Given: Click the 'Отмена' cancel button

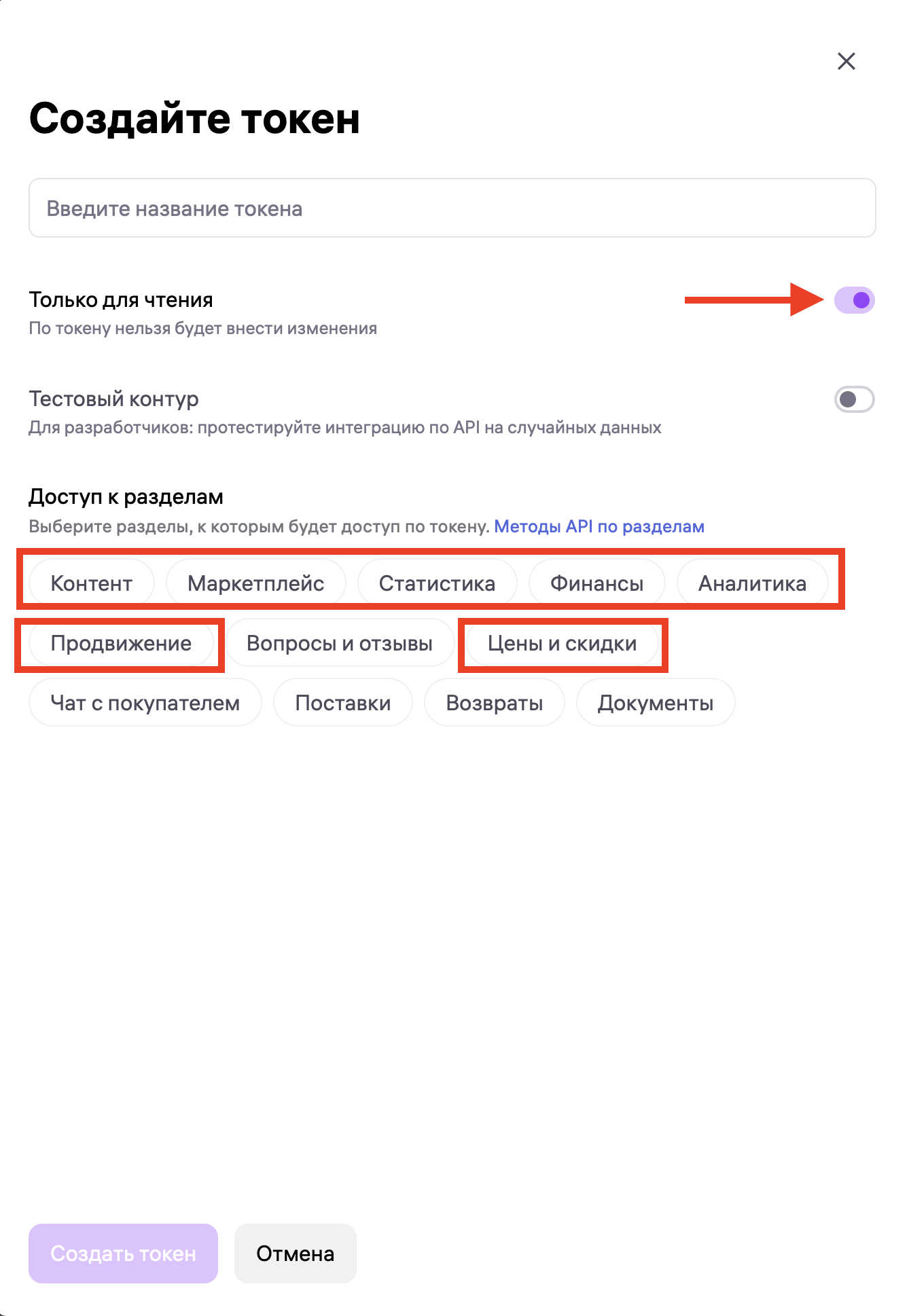Looking at the screenshot, I should pos(295,1254).
